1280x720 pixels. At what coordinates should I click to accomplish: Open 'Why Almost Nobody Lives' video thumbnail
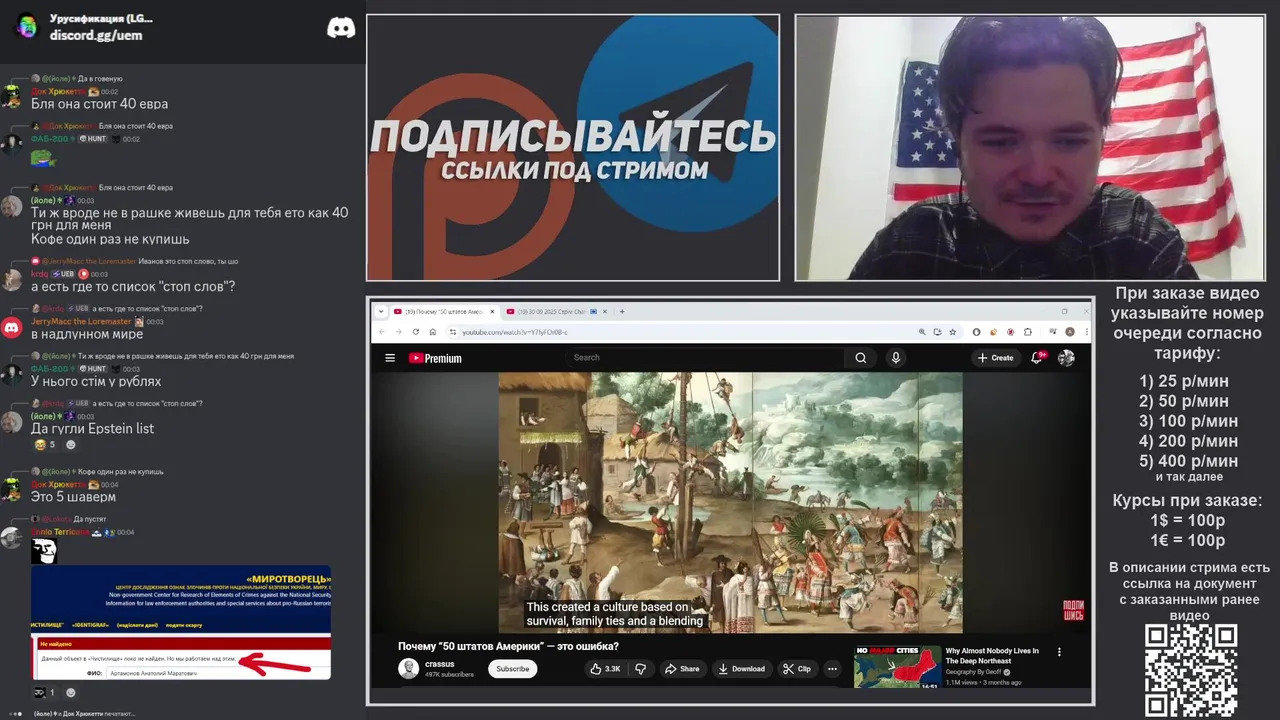pyautogui.click(x=897, y=668)
